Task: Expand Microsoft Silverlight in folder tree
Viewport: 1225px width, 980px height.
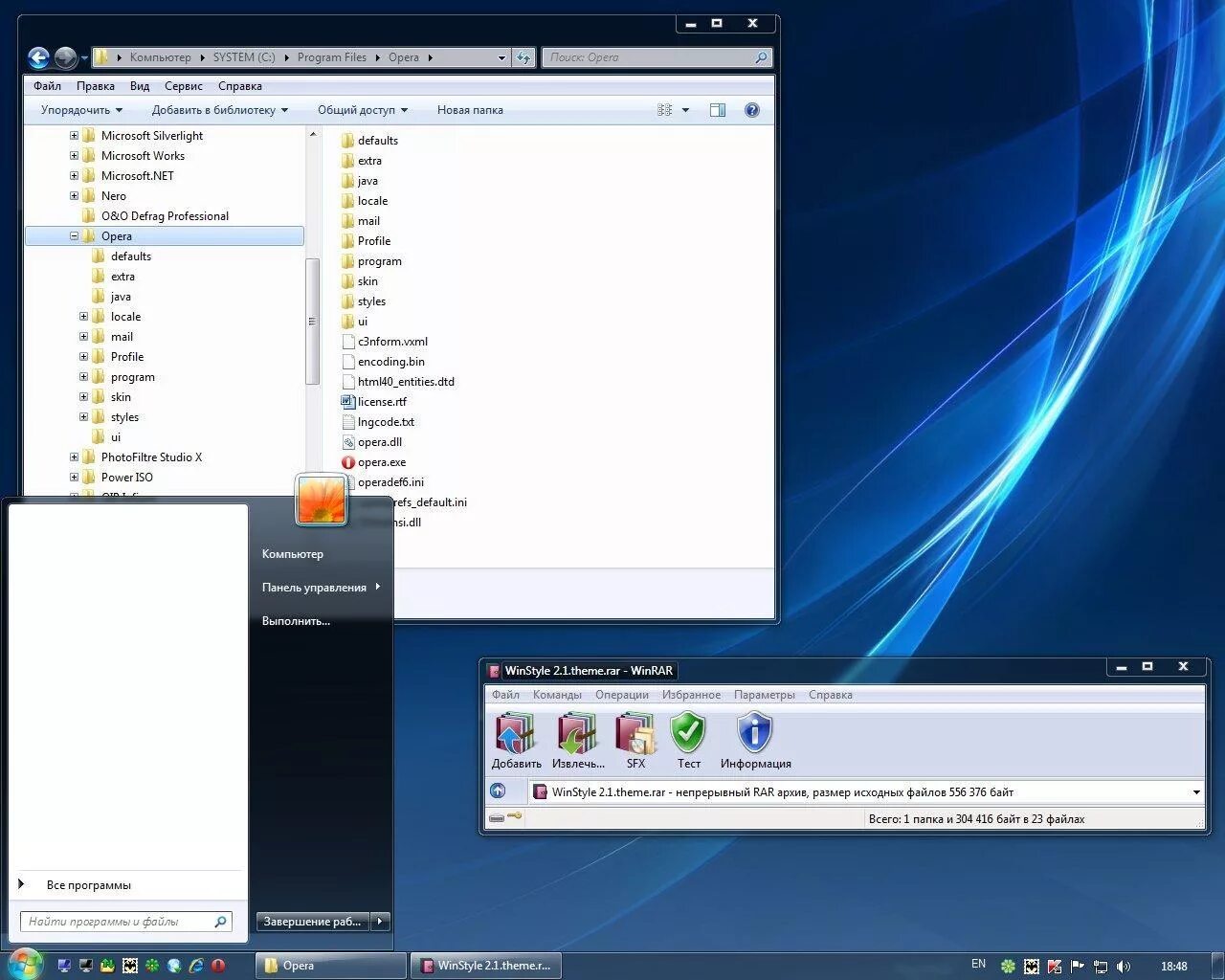Action: pyautogui.click(x=74, y=136)
